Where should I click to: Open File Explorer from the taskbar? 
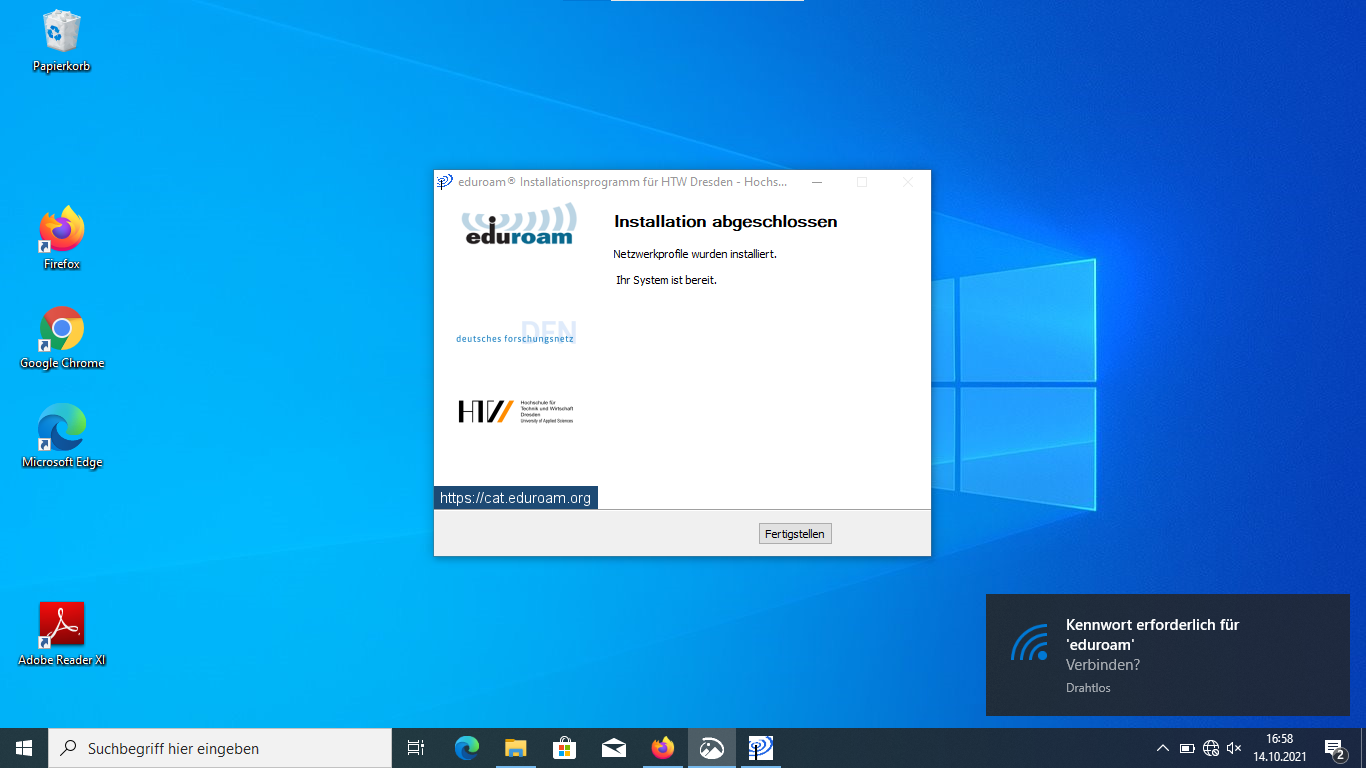pos(516,748)
